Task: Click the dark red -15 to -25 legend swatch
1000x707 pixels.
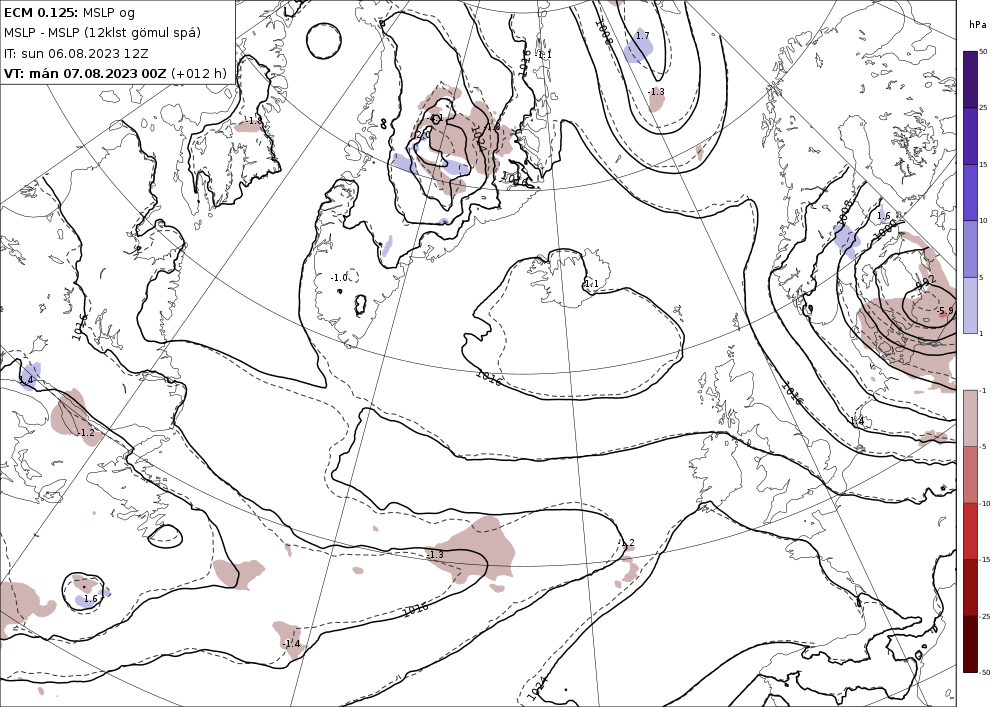Action: (x=970, y=587)
